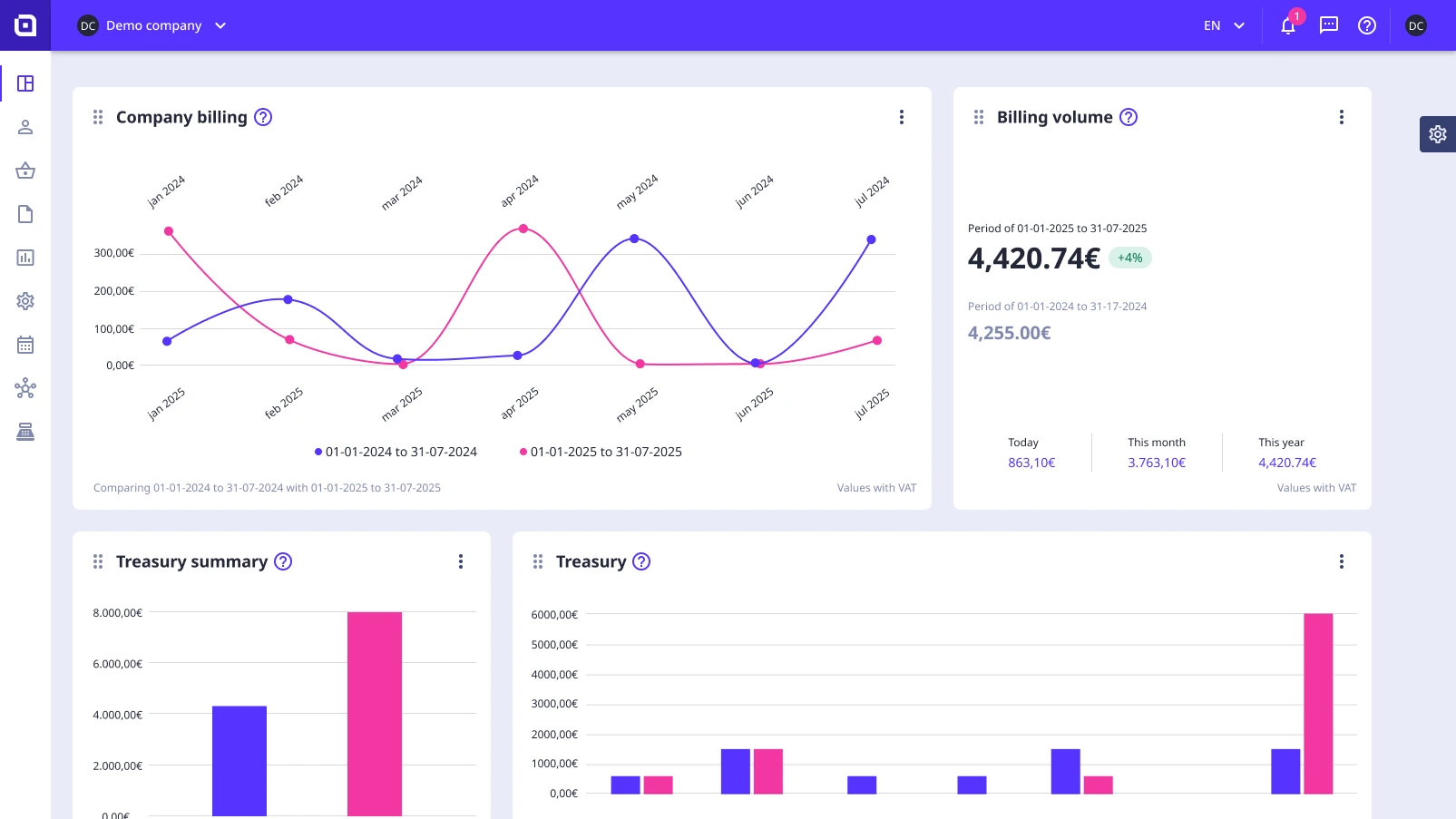Select the Integrations network icon
The width and height of the screenshot is (1456, 819).
[25, 388]
